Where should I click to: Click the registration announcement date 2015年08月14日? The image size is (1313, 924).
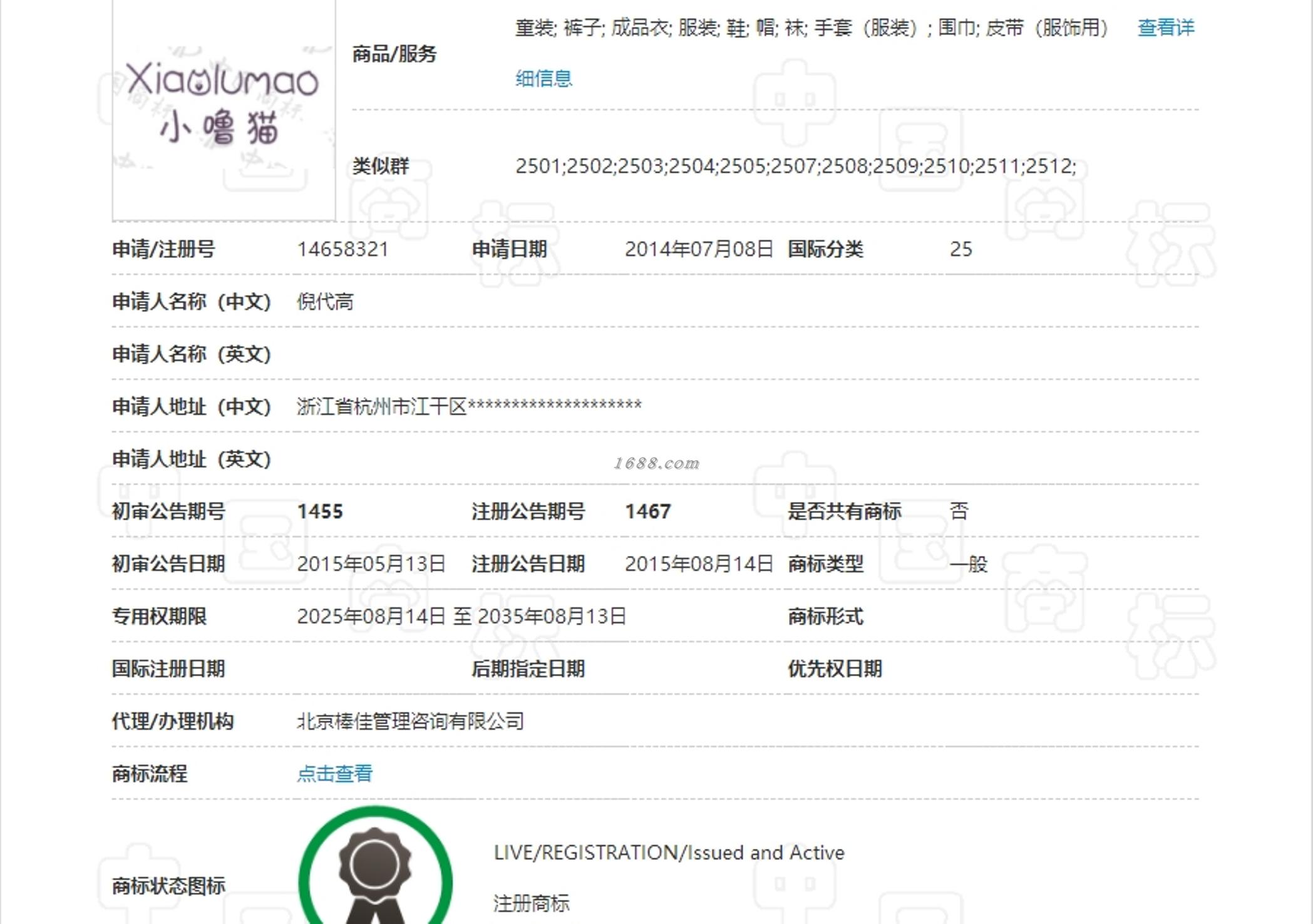point(699,564)
